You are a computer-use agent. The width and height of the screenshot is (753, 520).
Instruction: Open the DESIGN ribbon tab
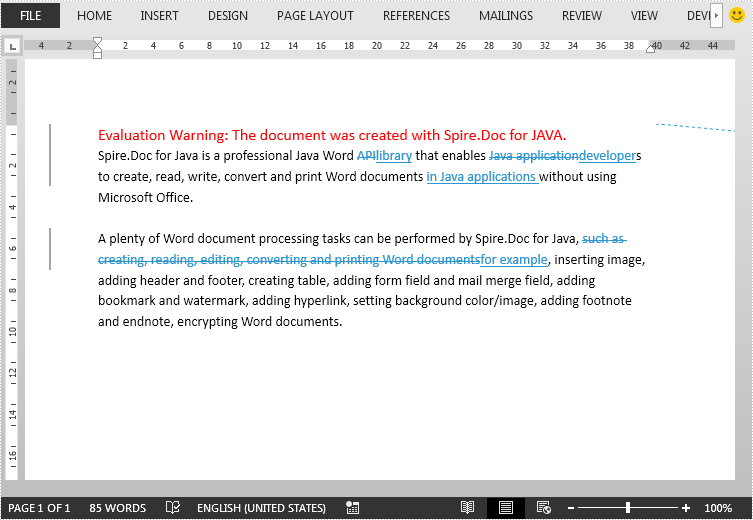(228, 16)
